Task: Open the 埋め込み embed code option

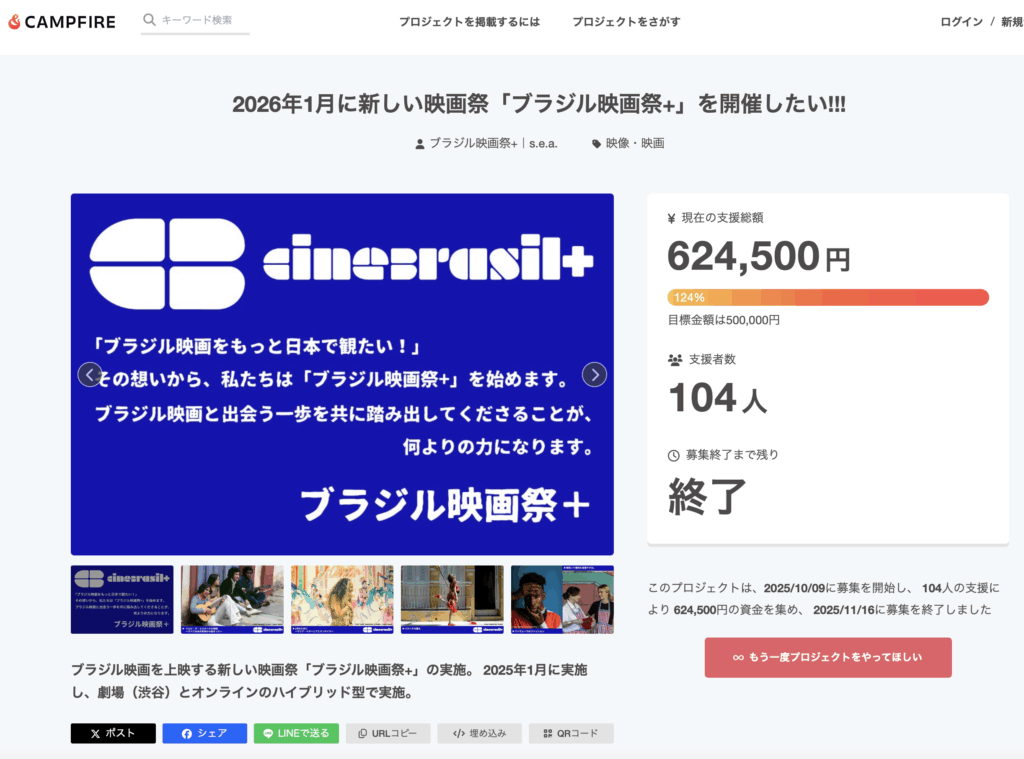Action: click(x=479, y=733)
